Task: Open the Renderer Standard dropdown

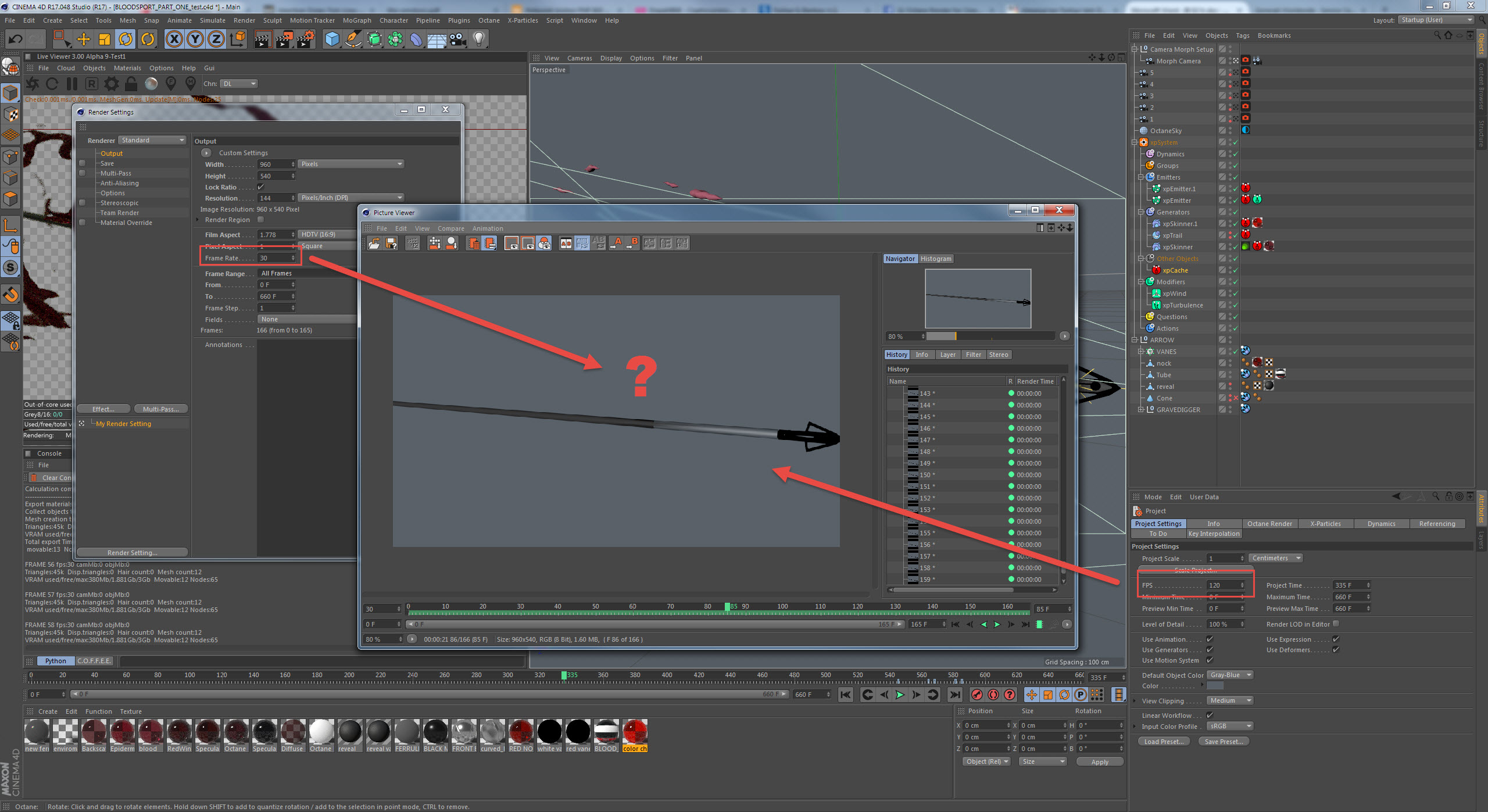Action: pos(152,140)
